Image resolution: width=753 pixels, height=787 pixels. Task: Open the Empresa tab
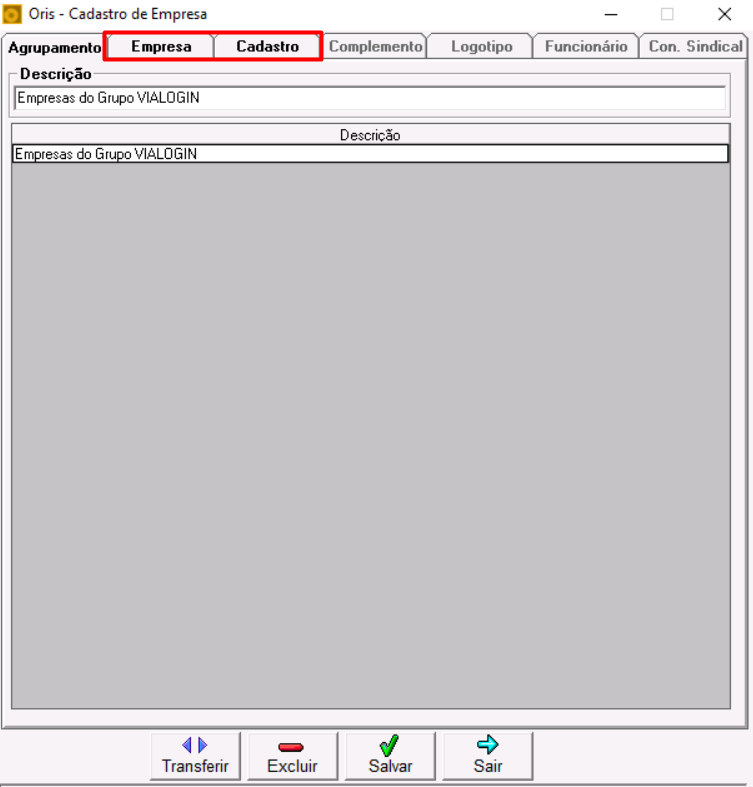tap(161, 47)
